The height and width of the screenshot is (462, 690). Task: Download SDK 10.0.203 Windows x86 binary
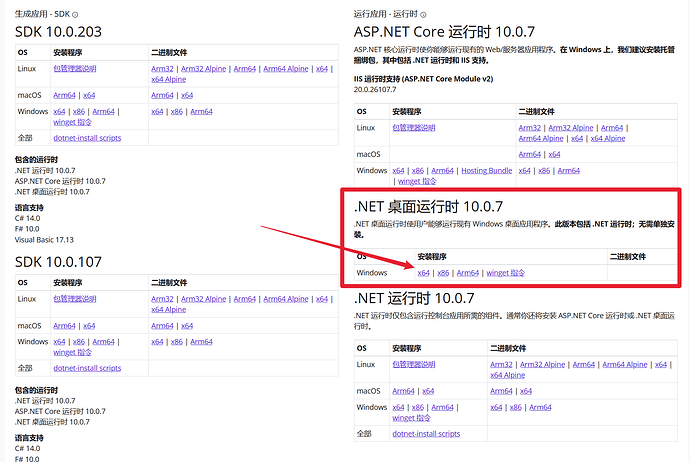176,111
